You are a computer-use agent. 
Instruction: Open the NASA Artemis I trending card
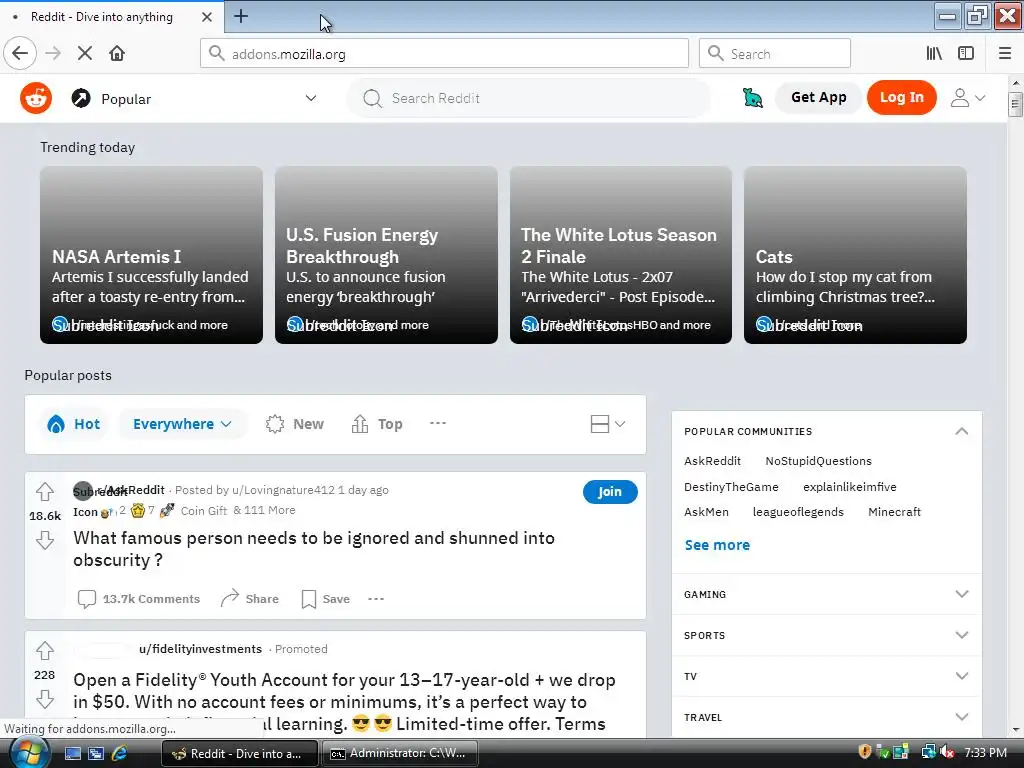[152, 255]
